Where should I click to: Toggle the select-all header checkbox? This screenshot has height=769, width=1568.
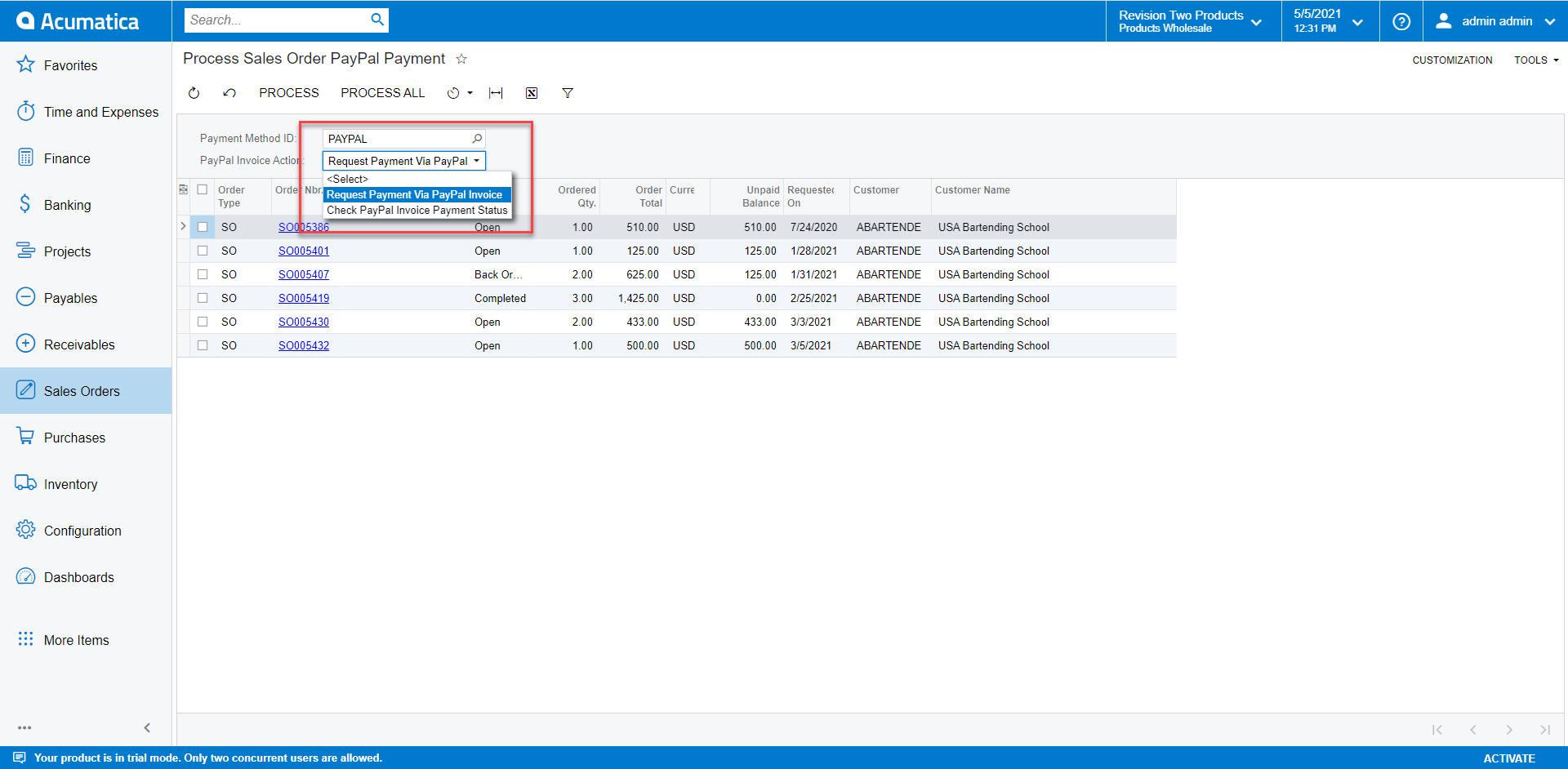(203, 189)
